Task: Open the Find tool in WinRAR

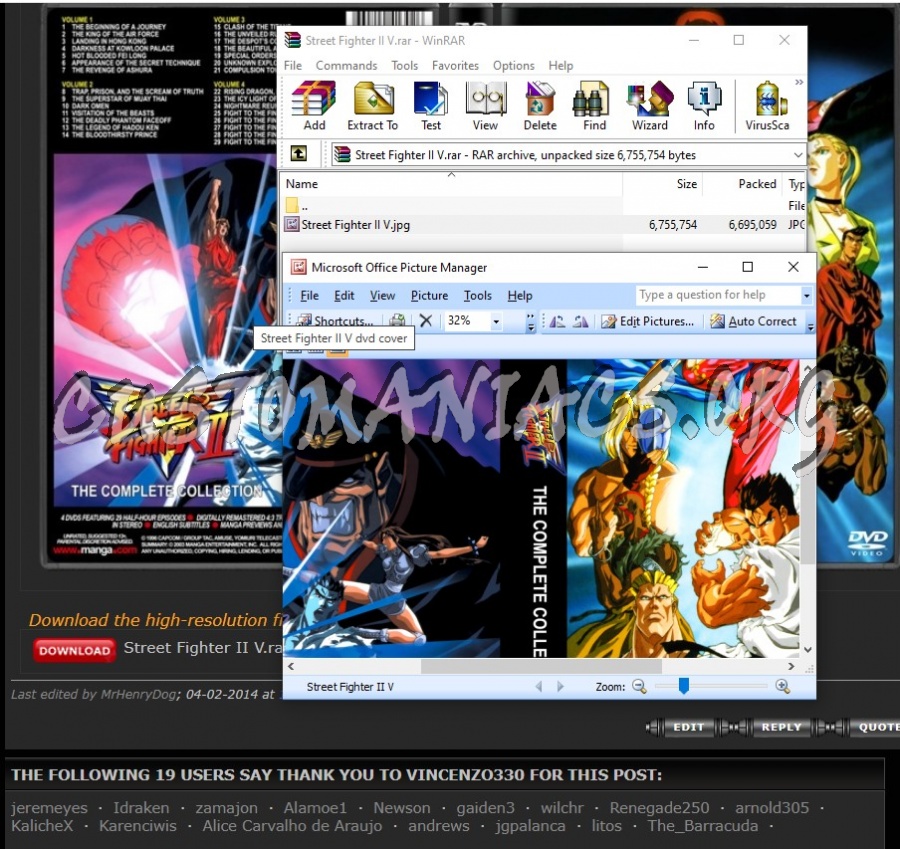Action: (594, 106)
